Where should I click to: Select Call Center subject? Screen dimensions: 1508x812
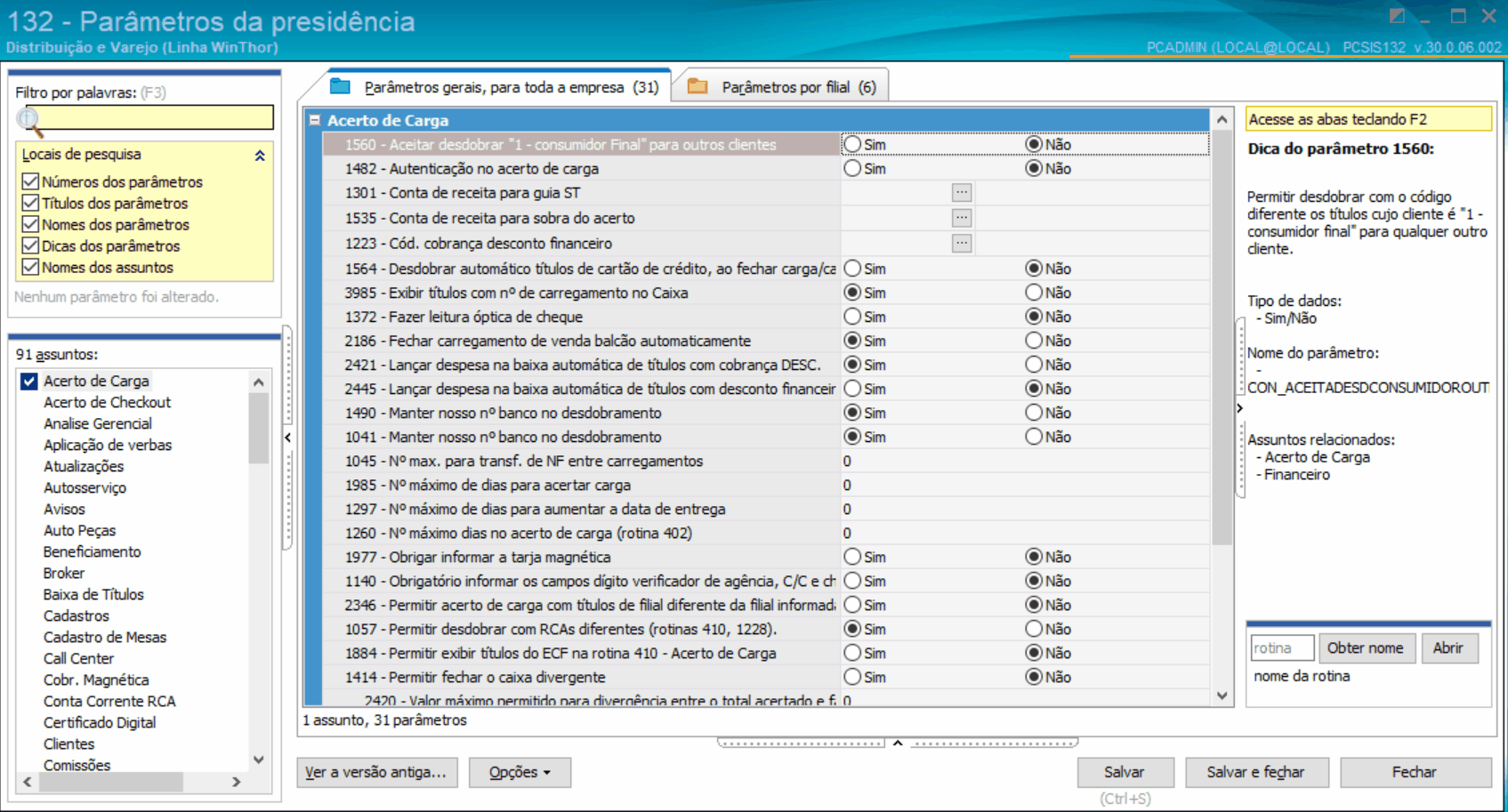[x=78, y=658]
